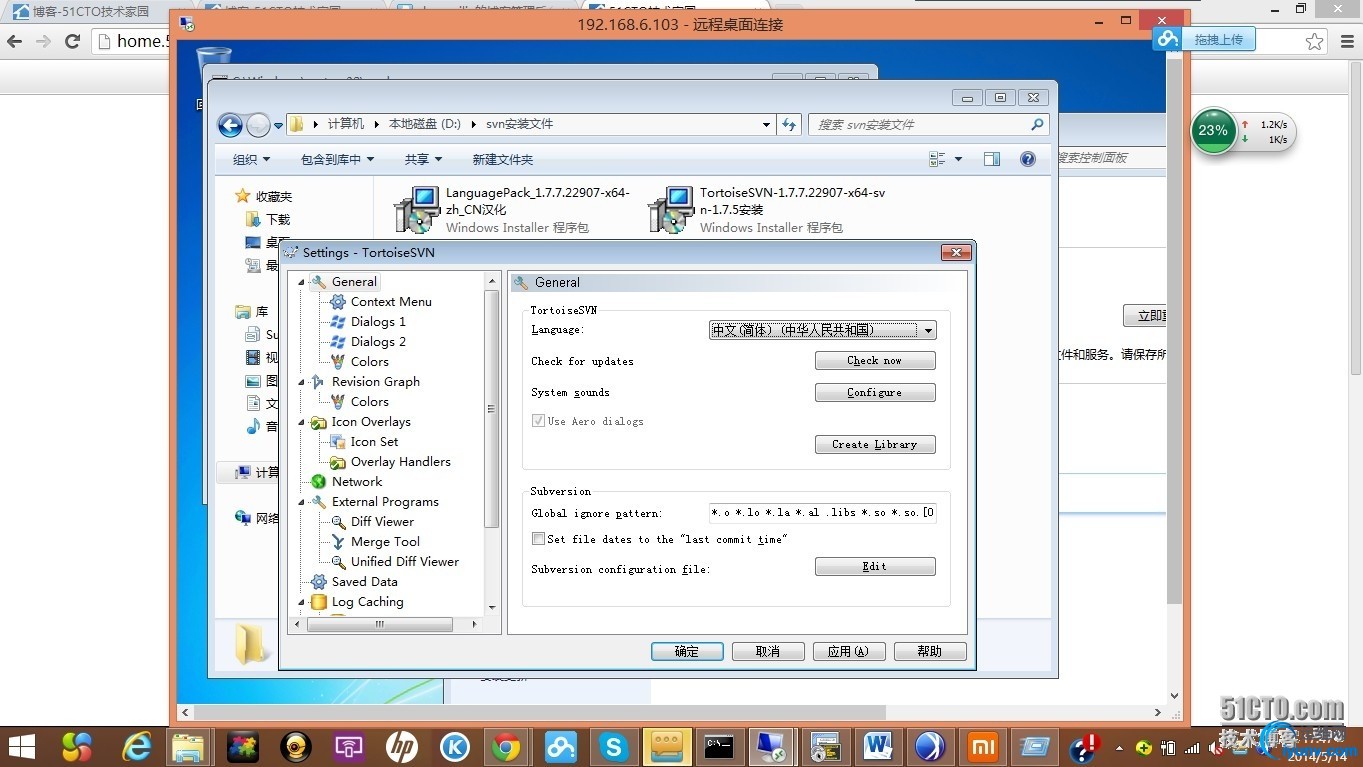
Task: Click Explorer search magnifier icon
Action: click(x=1037, y=124)
